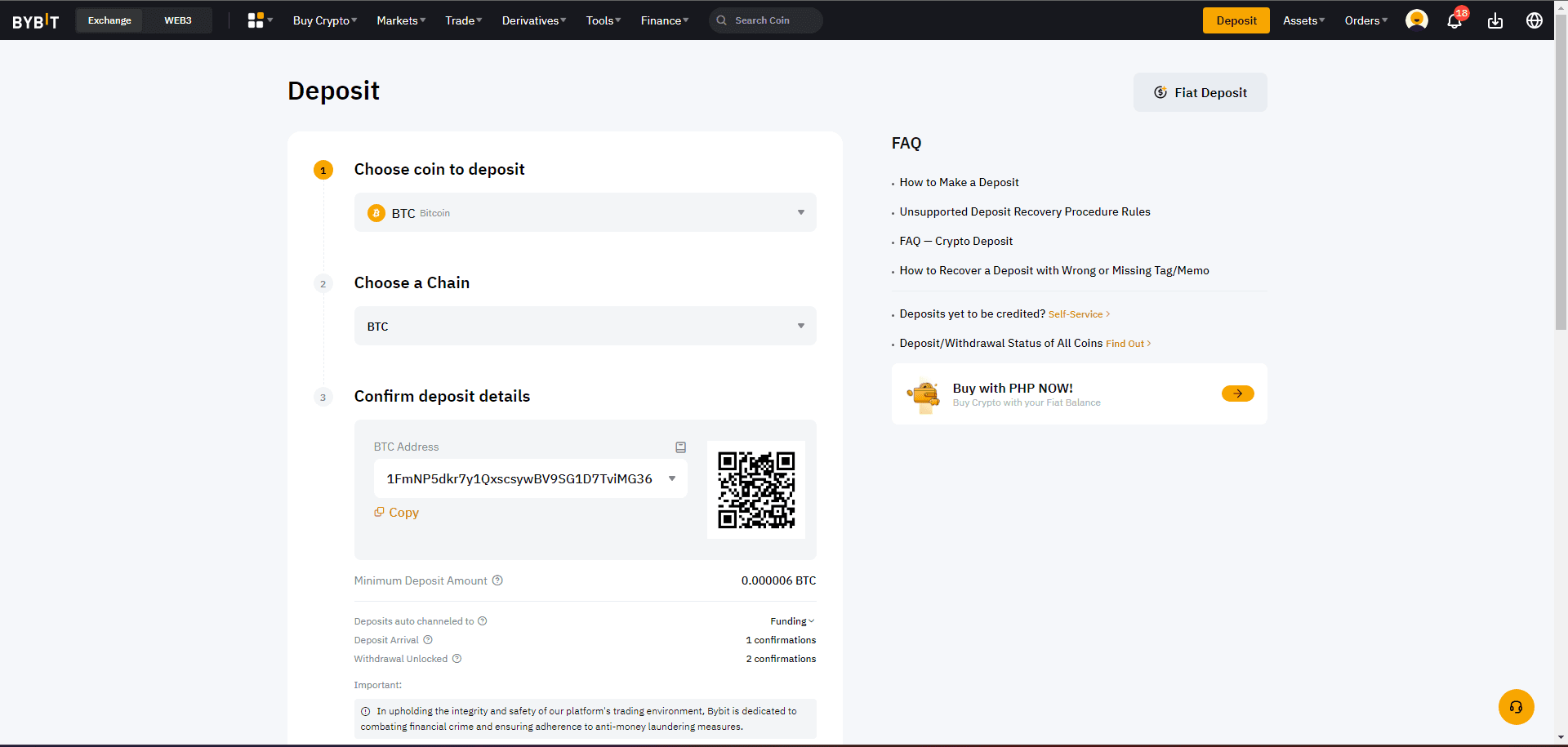Open the Trade menu
Screen dimensions: 1568x747
coord(464,20)
